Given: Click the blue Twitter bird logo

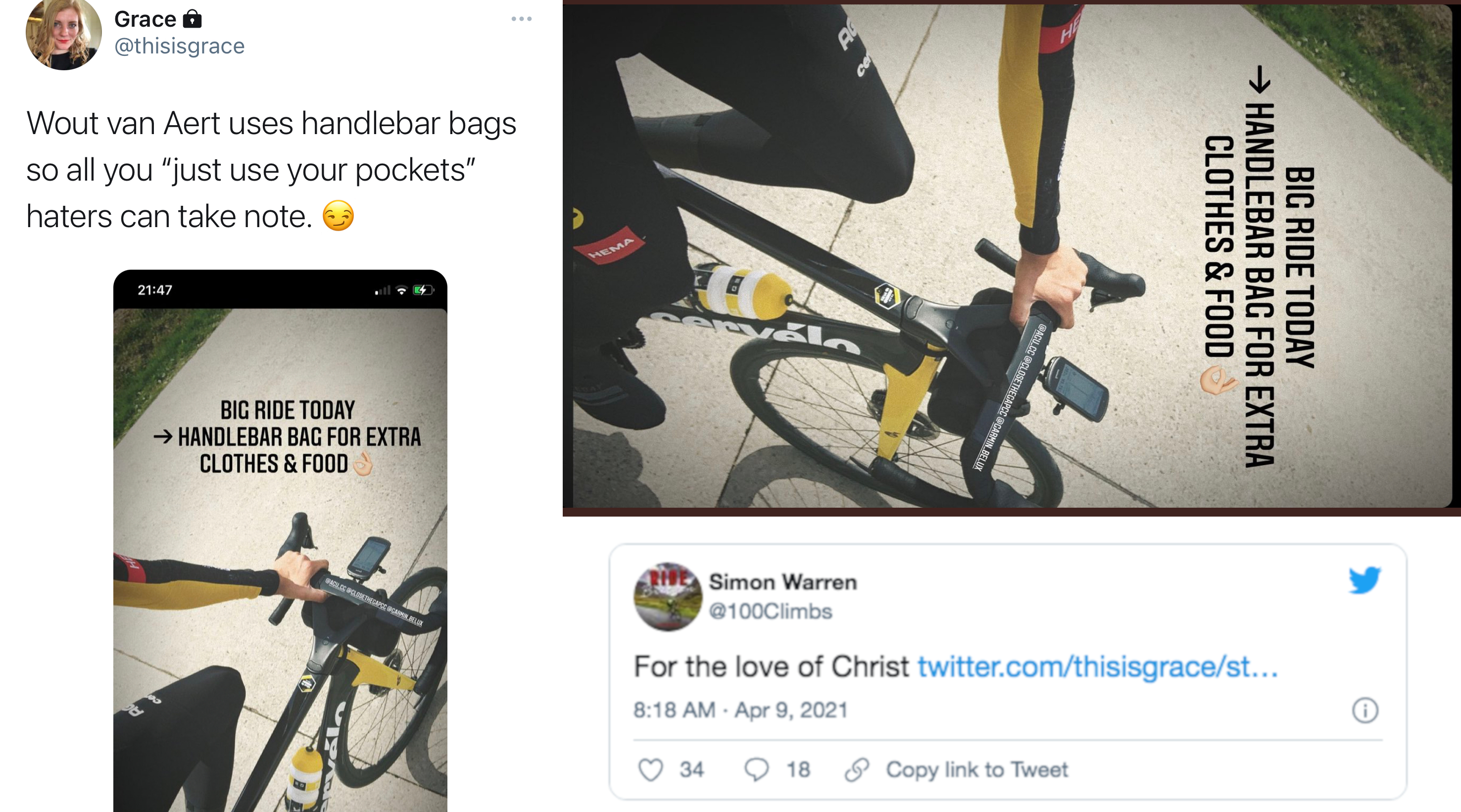Looking at the screenshot, I should pos(1364,580).
